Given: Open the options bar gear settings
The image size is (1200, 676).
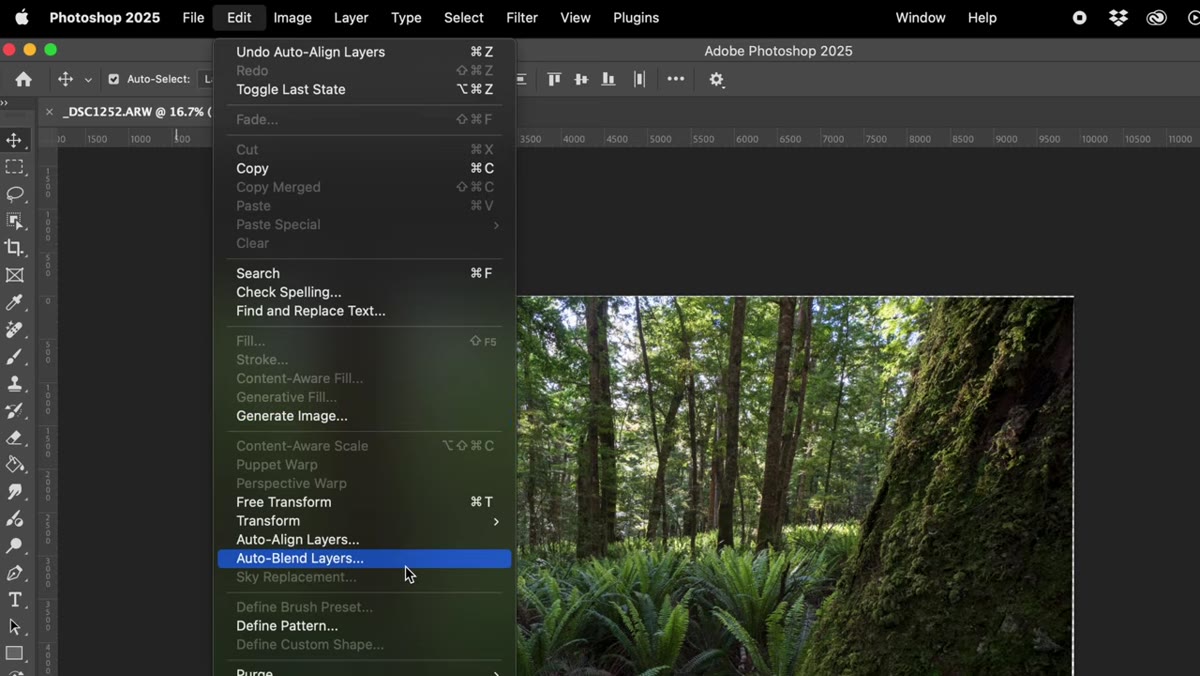Looking at the screenshot, I should [x=716, y=79].
